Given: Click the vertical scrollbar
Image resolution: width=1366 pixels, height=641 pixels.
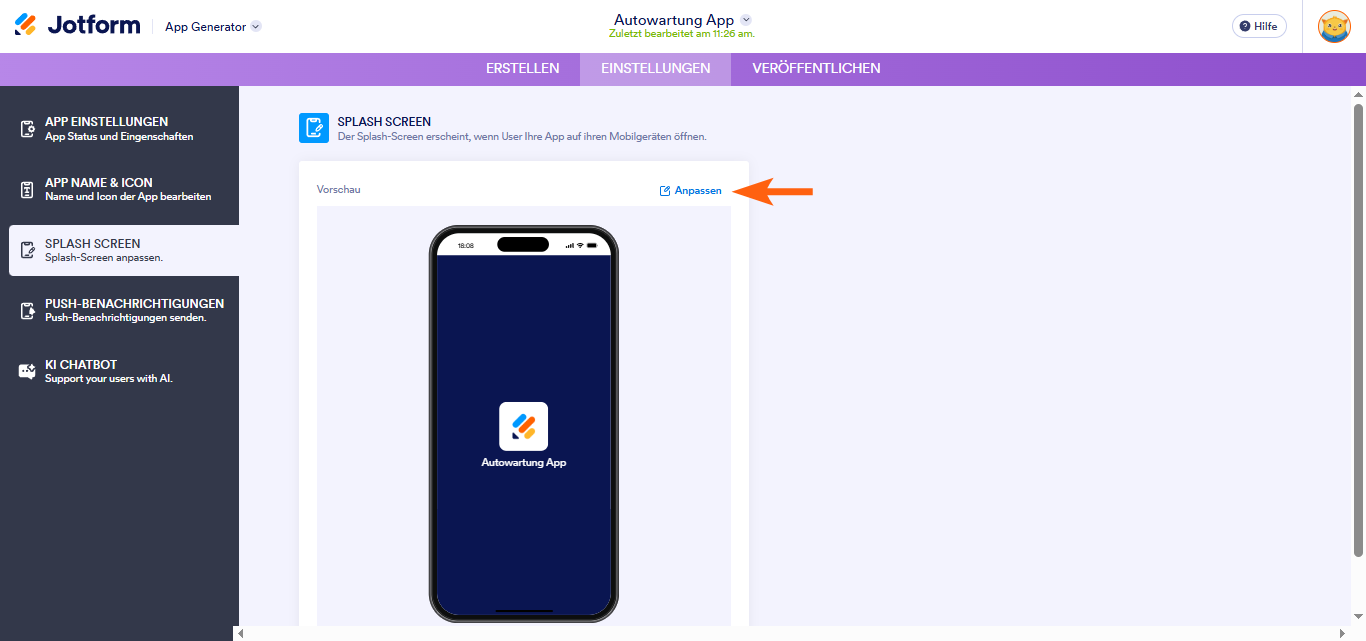Looking at the screenshot, I should pyautogui.click(x=1358, y=330).
